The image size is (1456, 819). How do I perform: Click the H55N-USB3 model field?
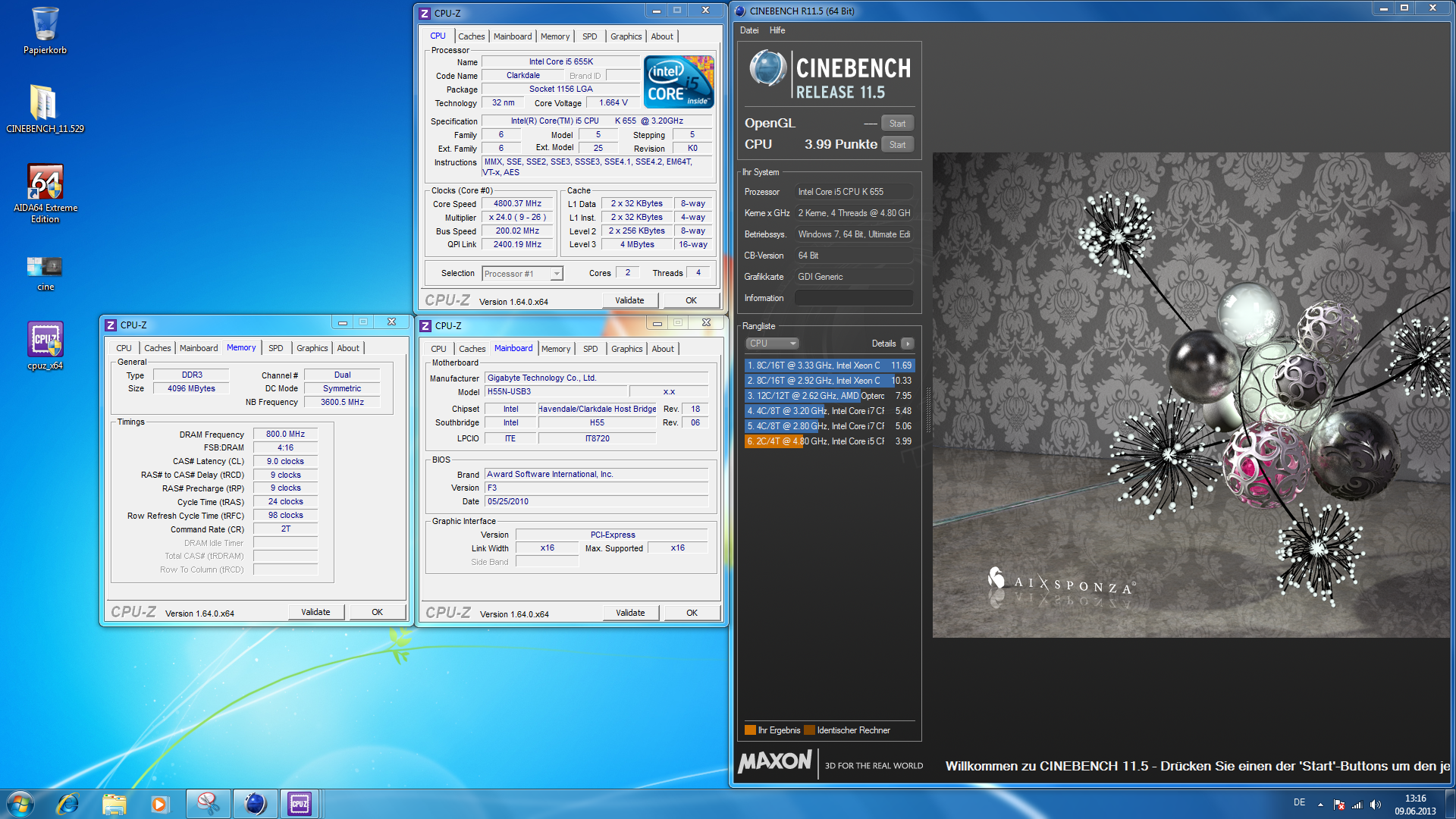click(x=557, y=392)
